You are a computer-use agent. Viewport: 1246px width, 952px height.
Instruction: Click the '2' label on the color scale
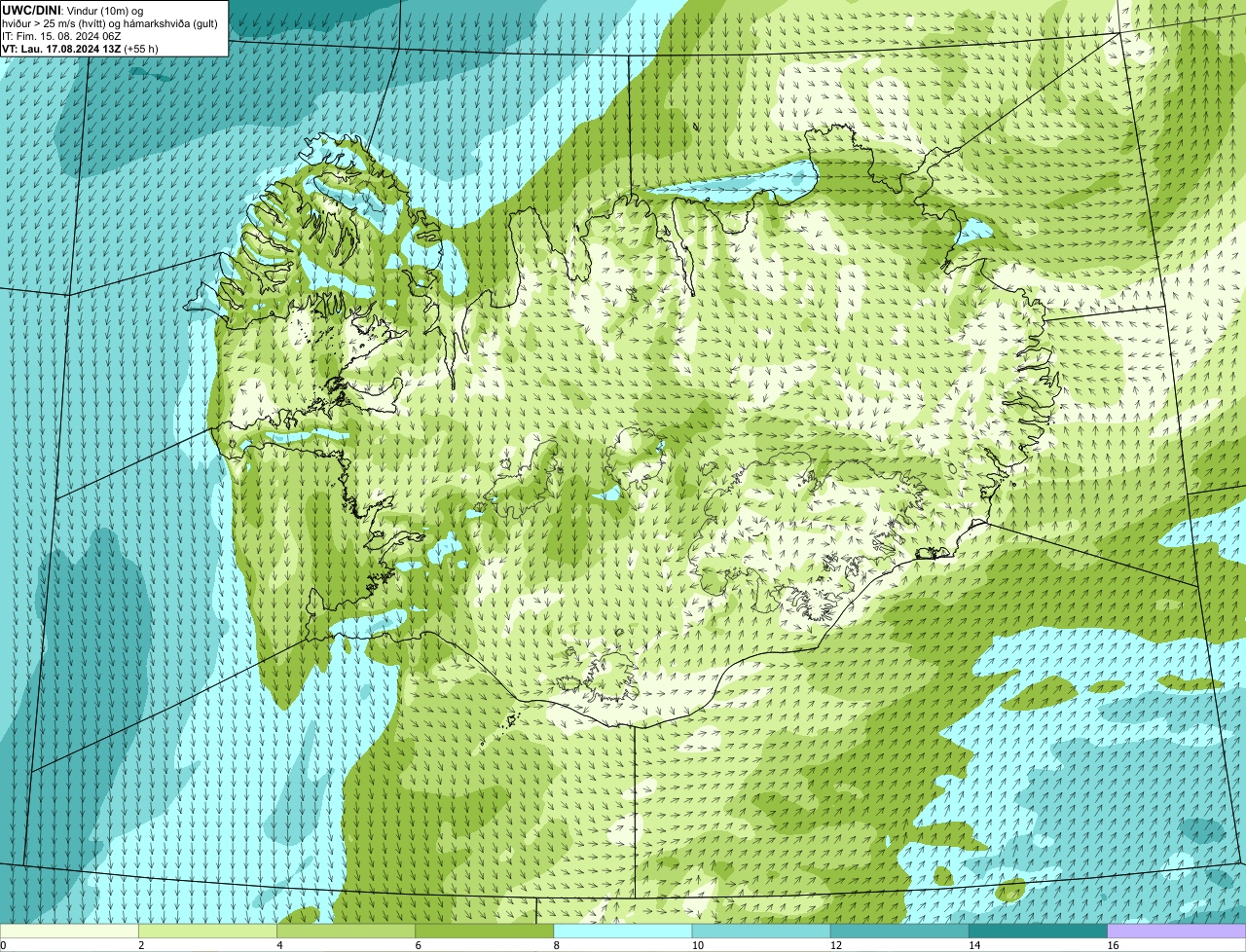click(x=141, y=945)
